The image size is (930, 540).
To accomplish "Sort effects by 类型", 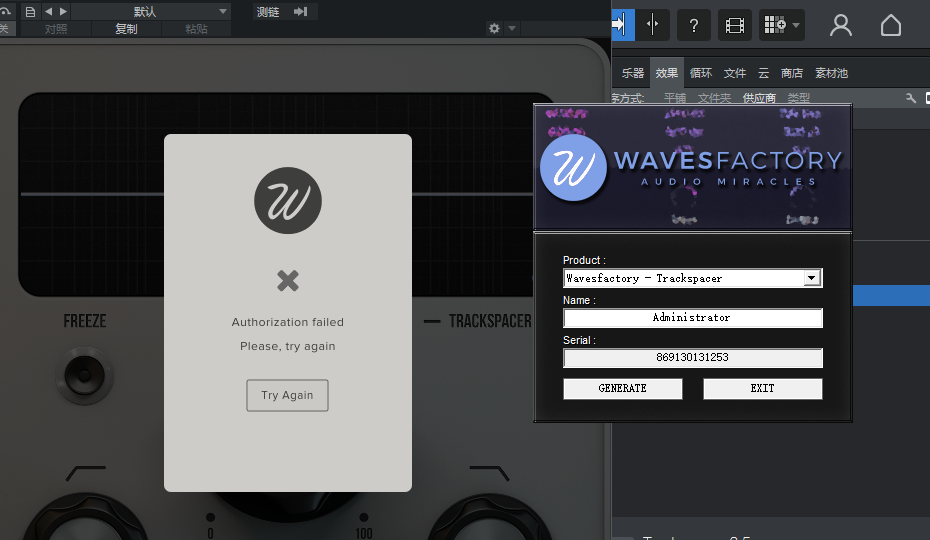I will pyautogui.click(x=798, y=98).
